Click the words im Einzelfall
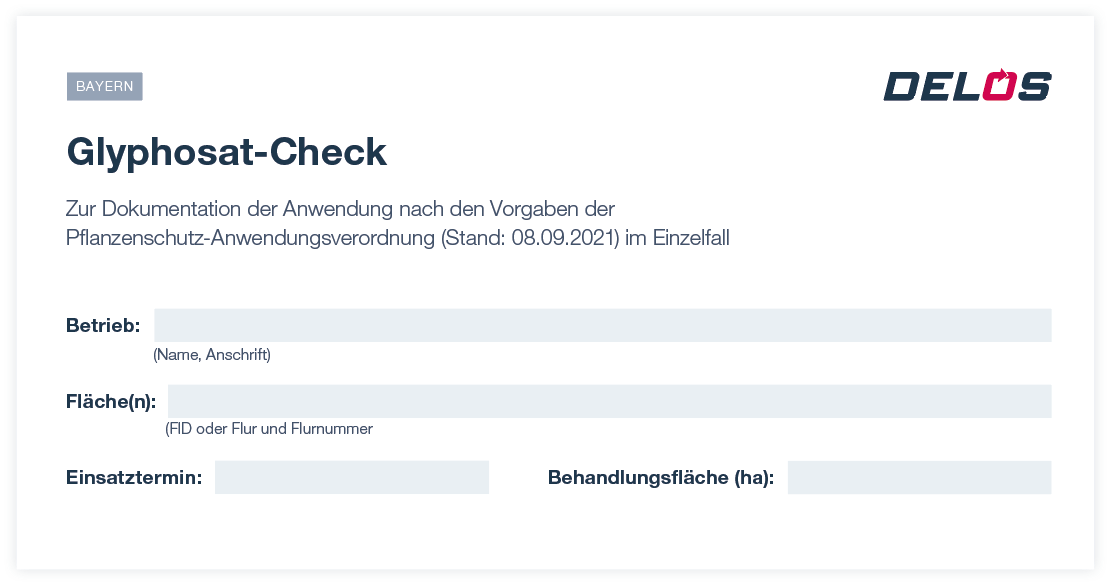Image resolution: width=1113 pixels, height=585 pixels. click(x=677, y=237)
